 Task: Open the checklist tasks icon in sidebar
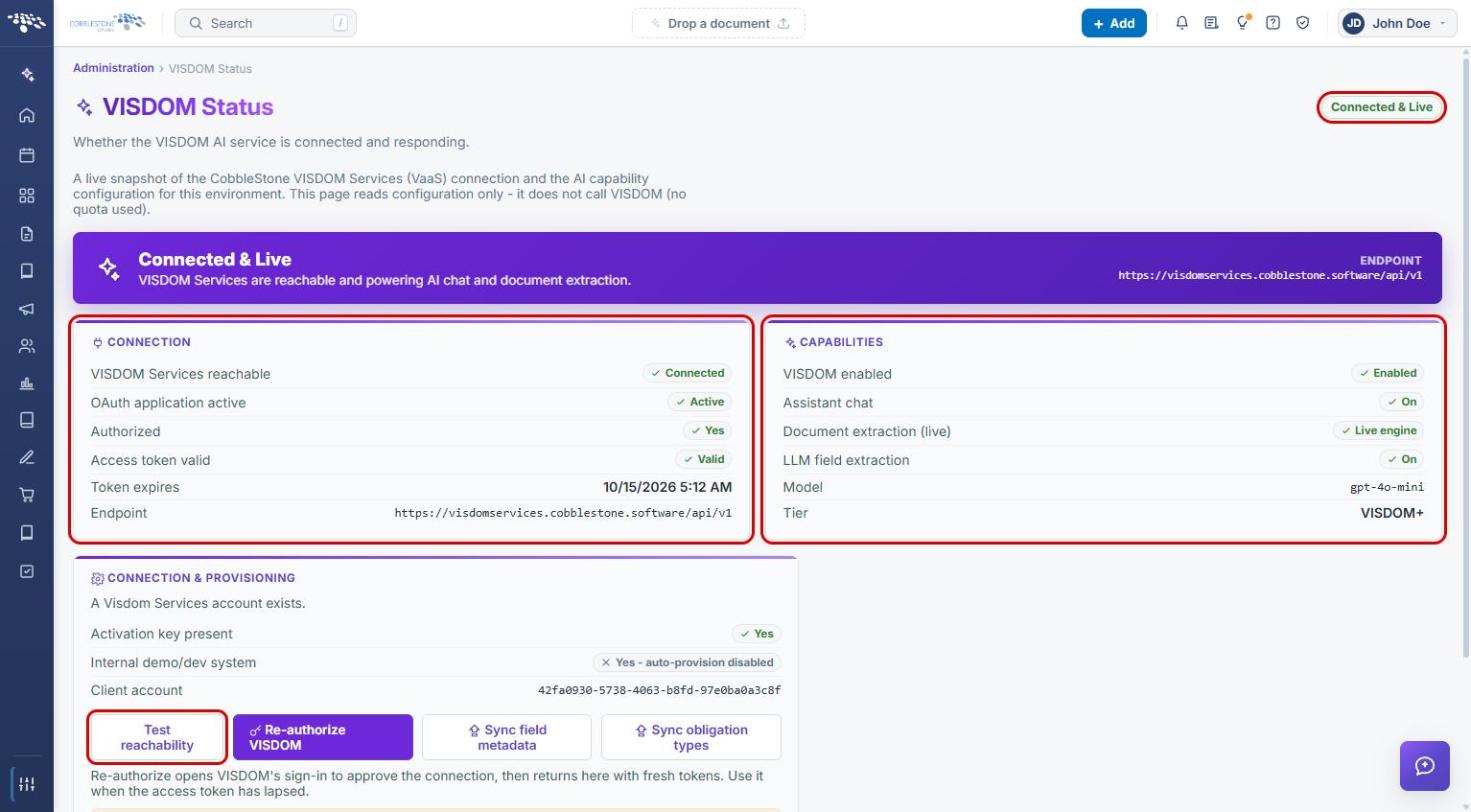point(27,571)
